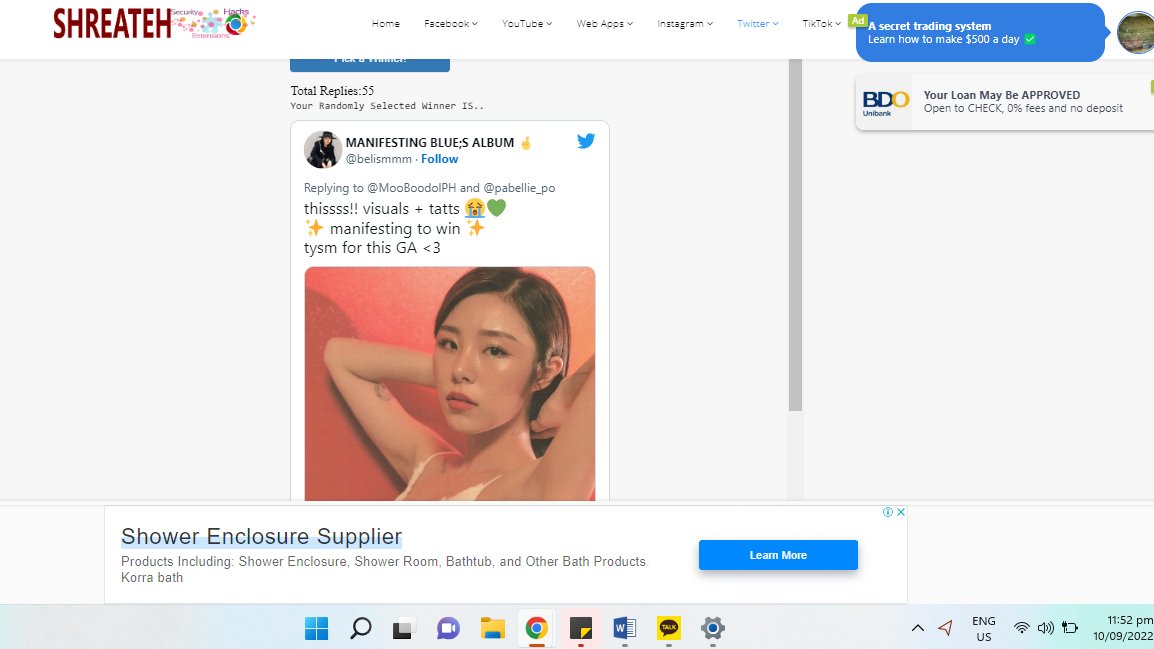Open the circular ad image thumbnail
Image resolution: width=1154 pixels, height=649 pixels.
pyautogui.click(x=1136, y=32)
